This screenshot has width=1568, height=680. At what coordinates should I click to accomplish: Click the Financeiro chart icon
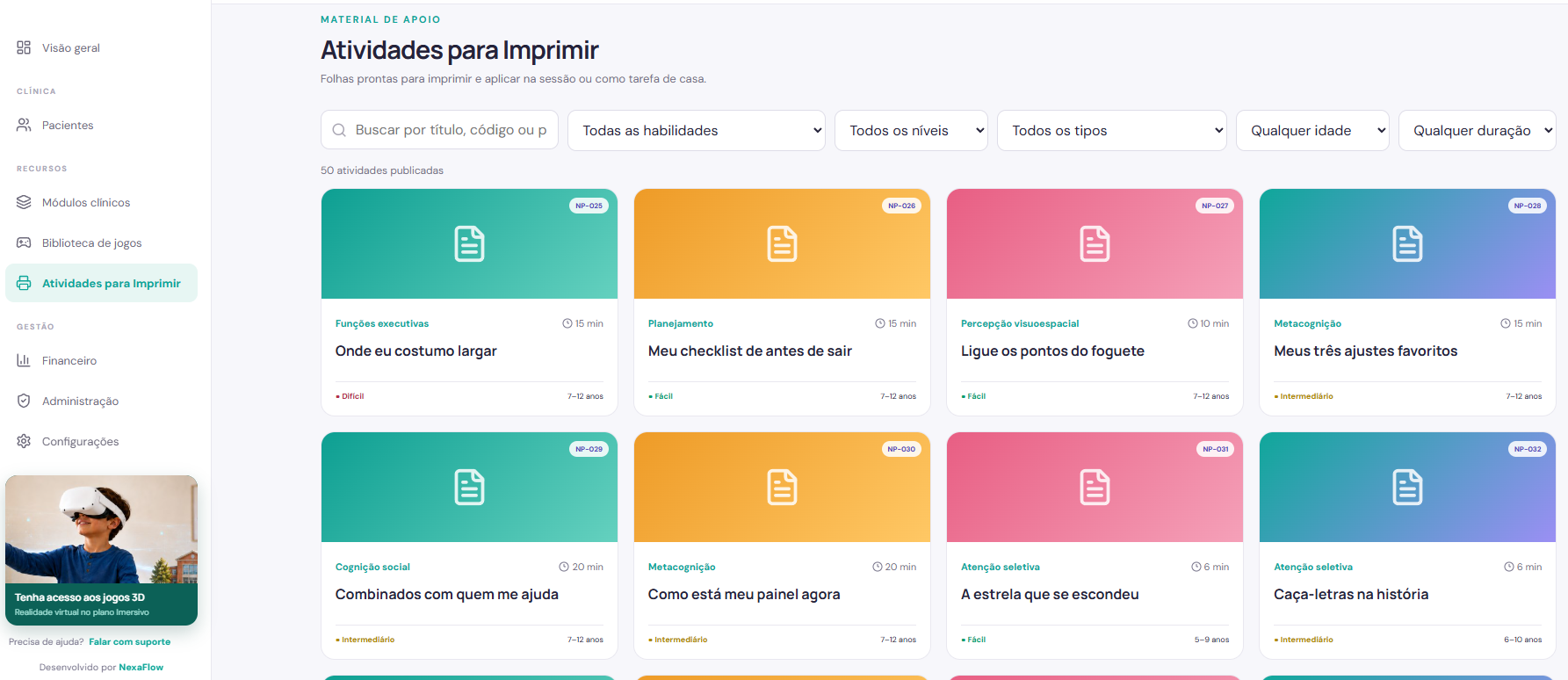[x=24, y=360]
